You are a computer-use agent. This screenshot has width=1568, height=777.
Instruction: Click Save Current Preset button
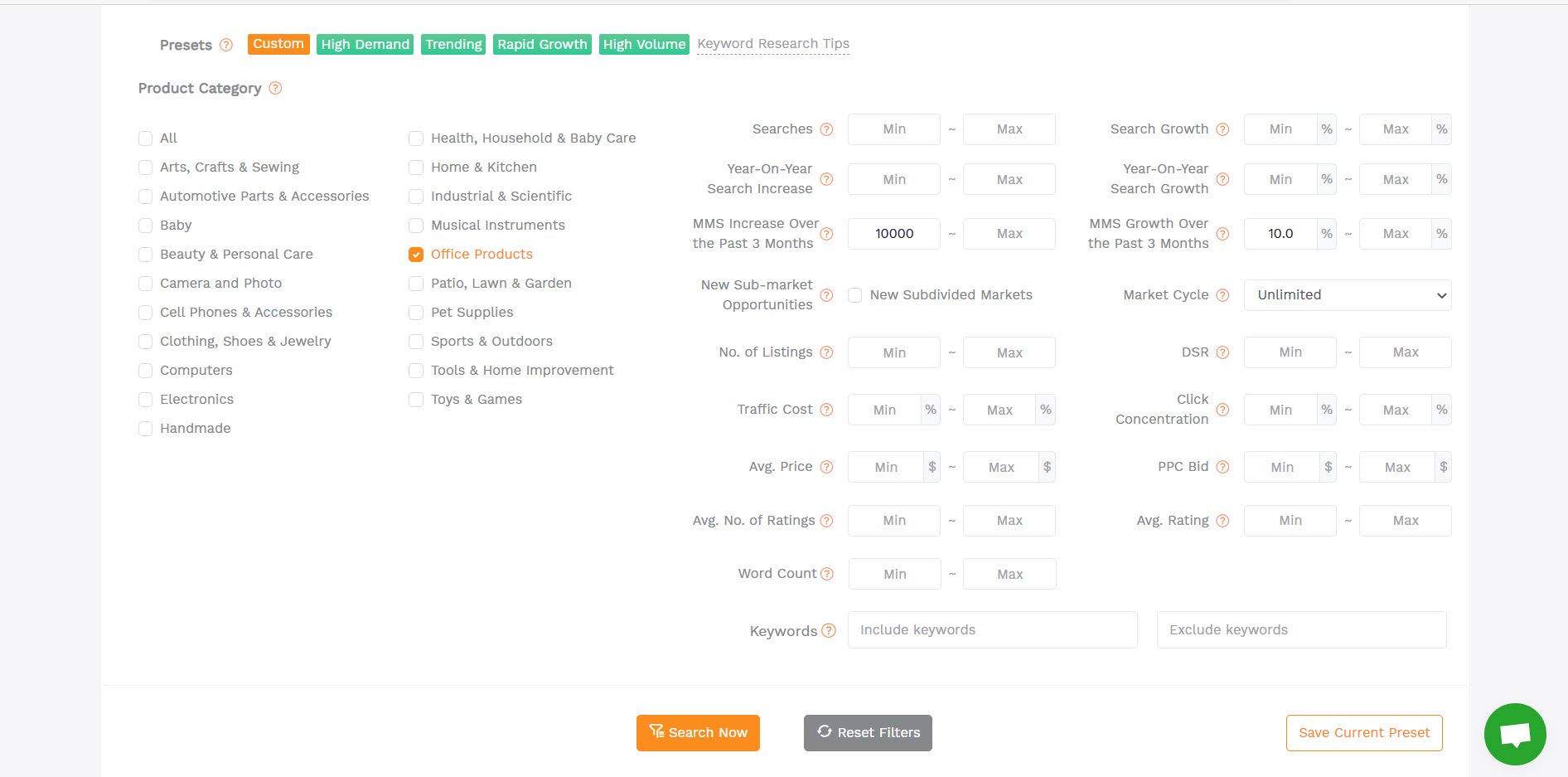point(1363,733)
